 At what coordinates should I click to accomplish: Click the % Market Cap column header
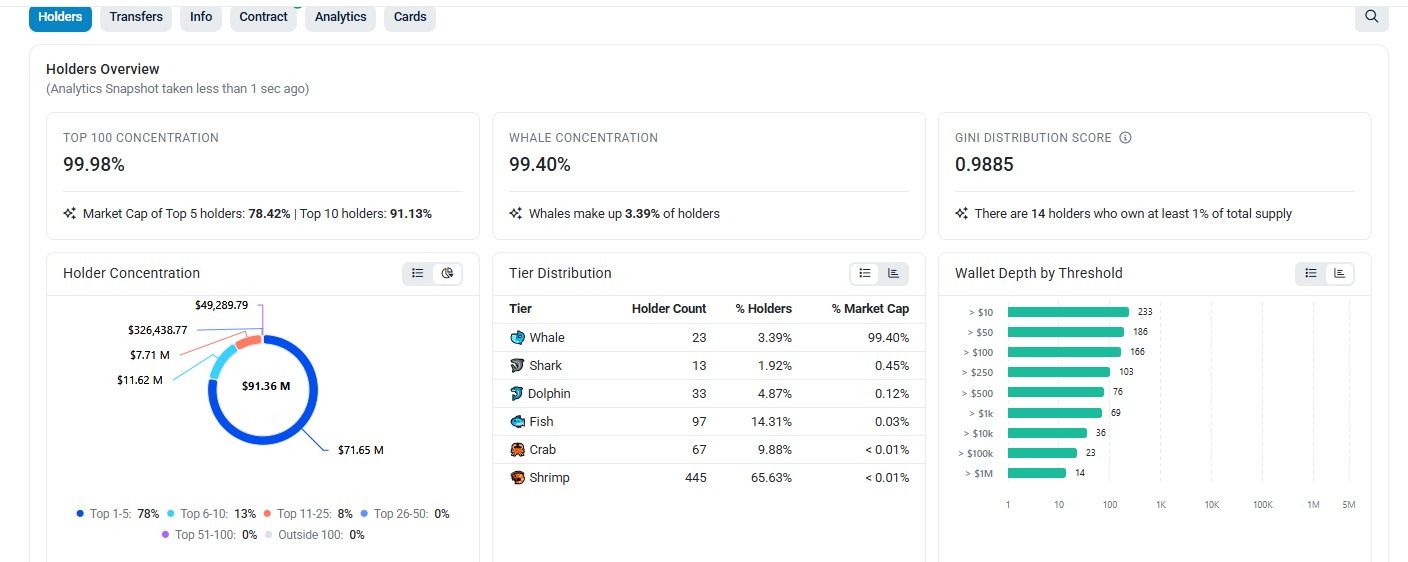[870, 309]
